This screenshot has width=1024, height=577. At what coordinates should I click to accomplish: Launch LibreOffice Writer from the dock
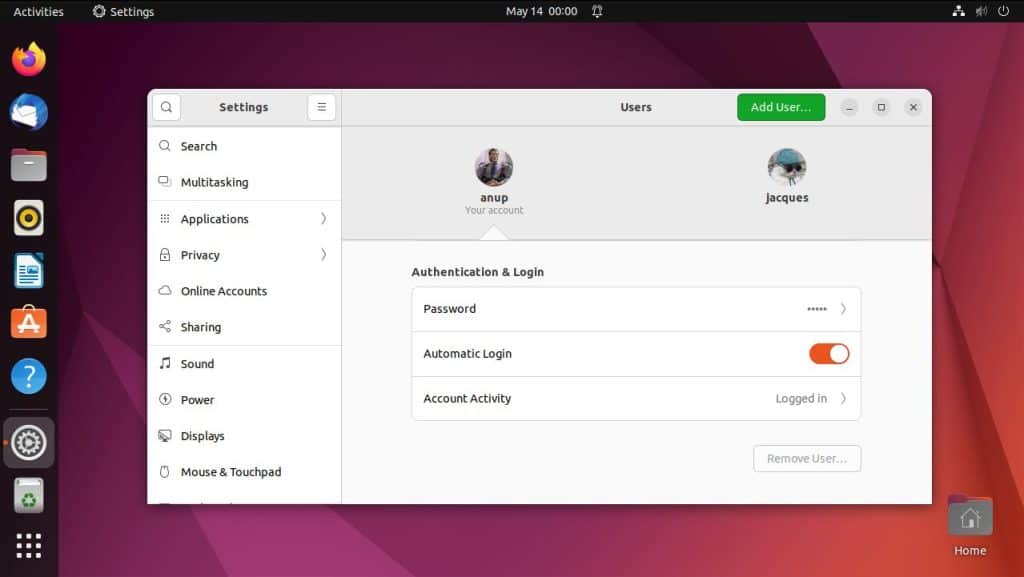[x=27, y=270]
